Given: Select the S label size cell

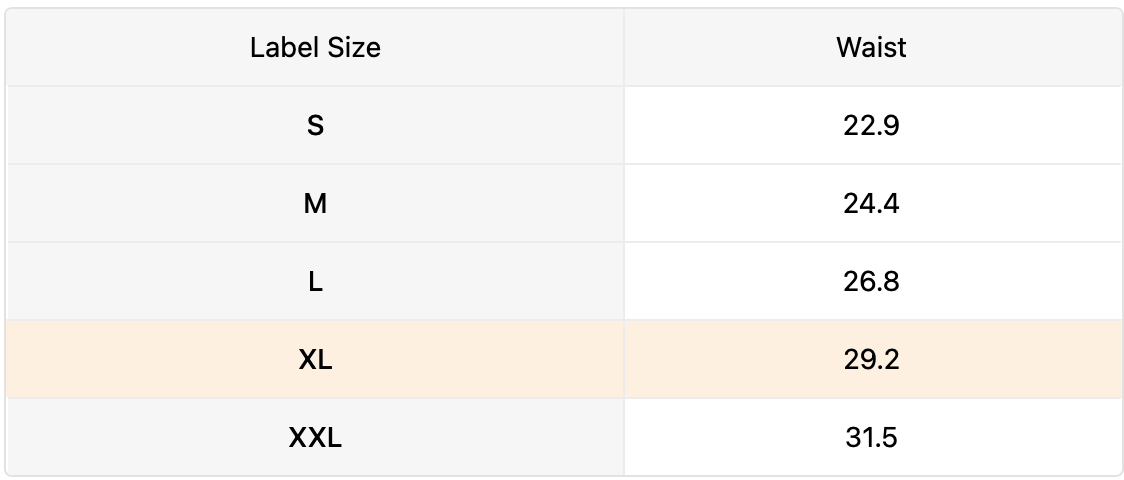Looking at the screenshot, I should [x=315, y=126].
